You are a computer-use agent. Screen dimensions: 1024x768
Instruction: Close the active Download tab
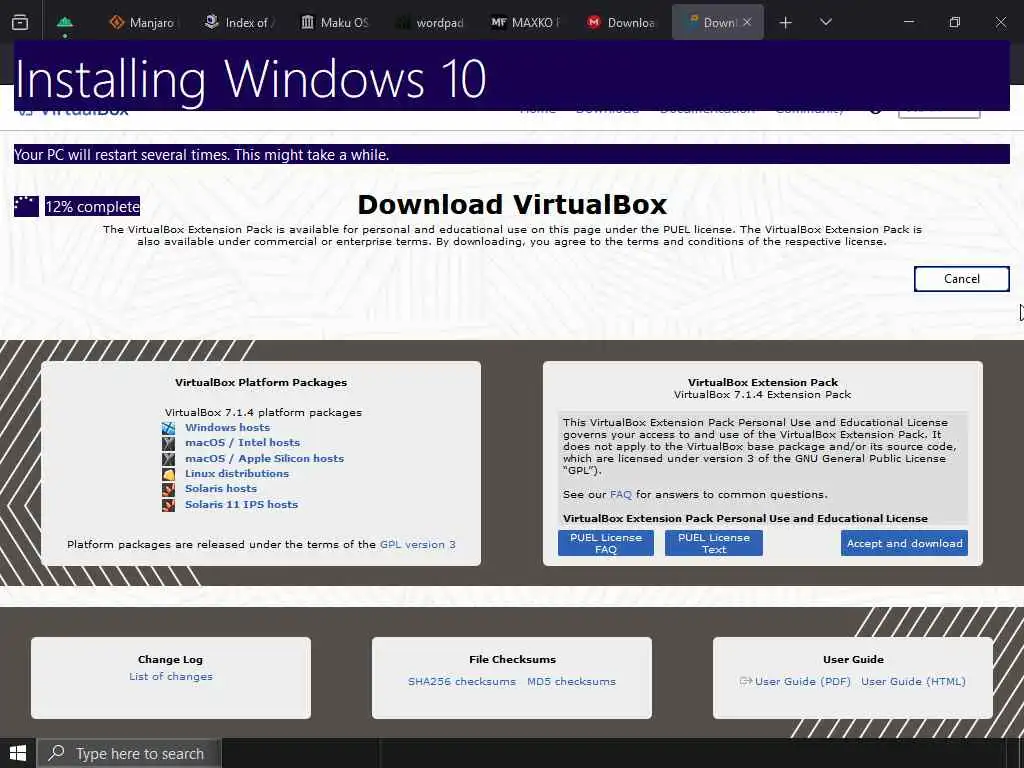point(747,22)
